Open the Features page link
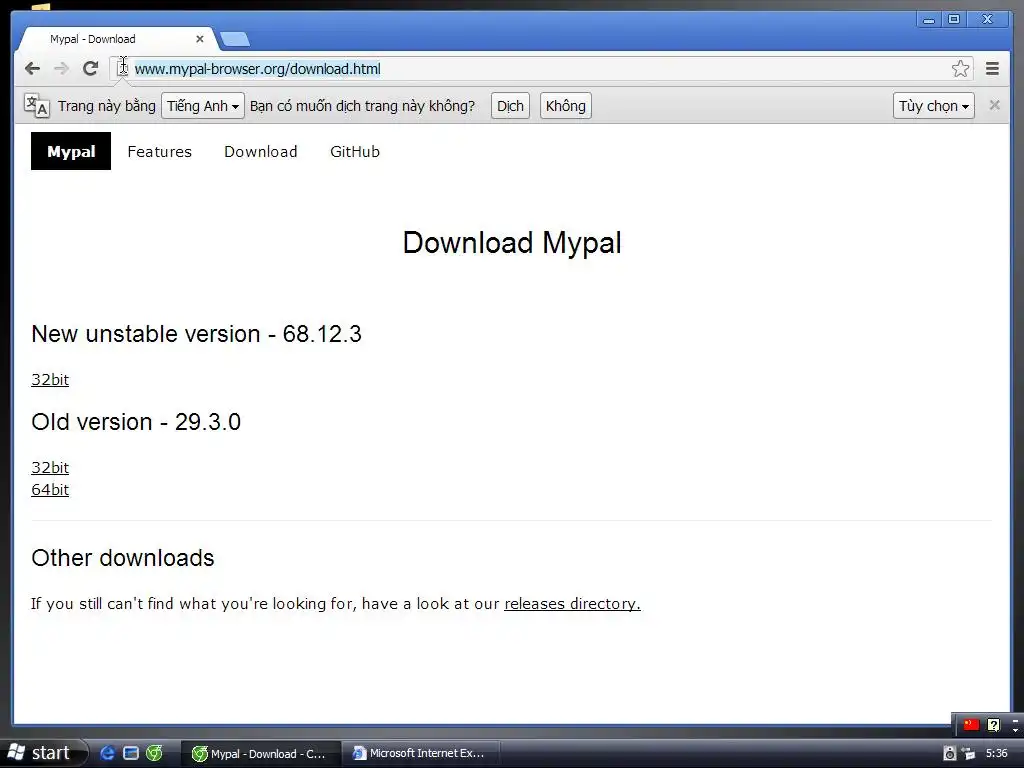Screen dimensions: 1024x768 pos(159,152)
